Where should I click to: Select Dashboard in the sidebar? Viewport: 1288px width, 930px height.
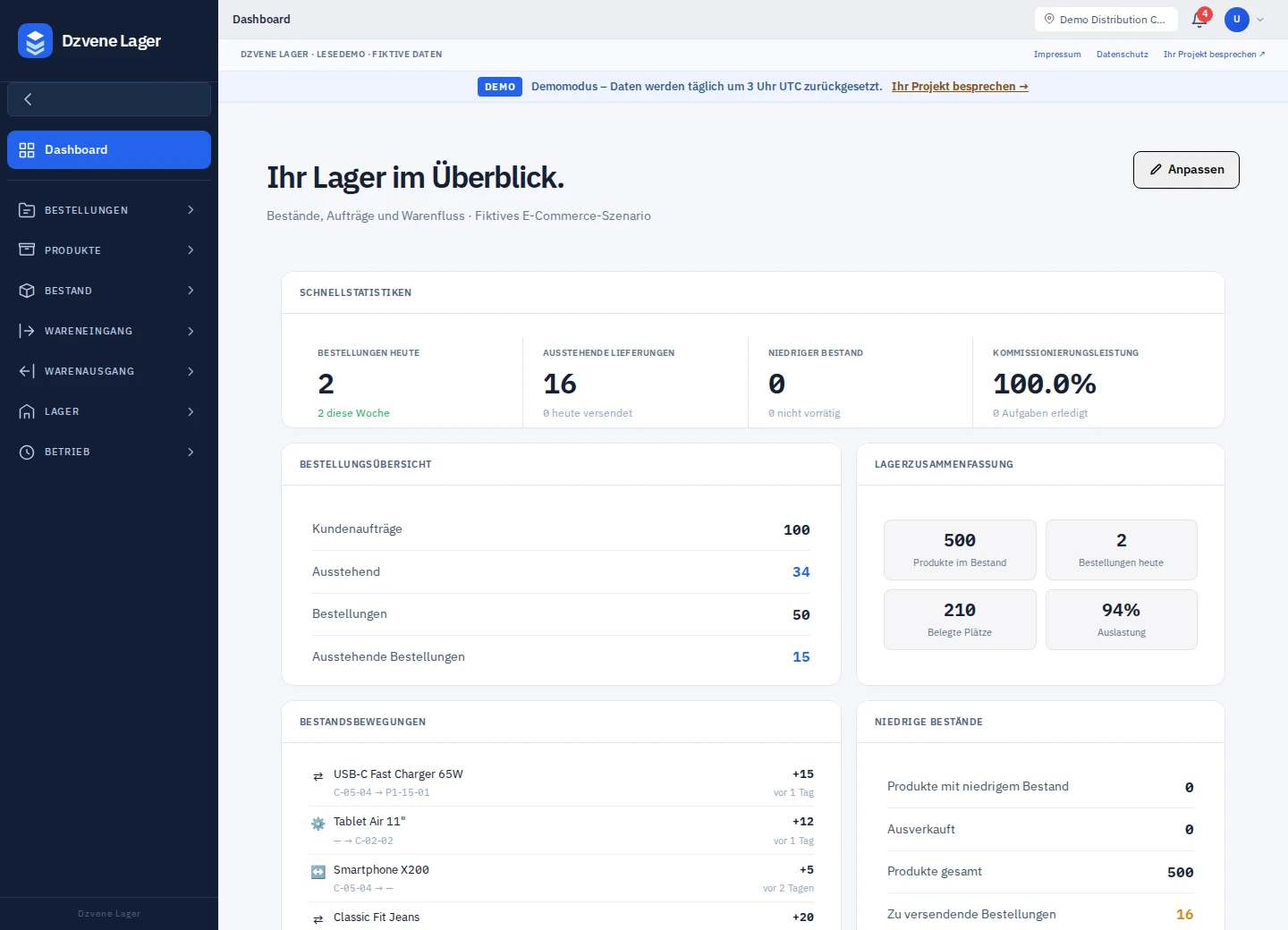(109, 150)
